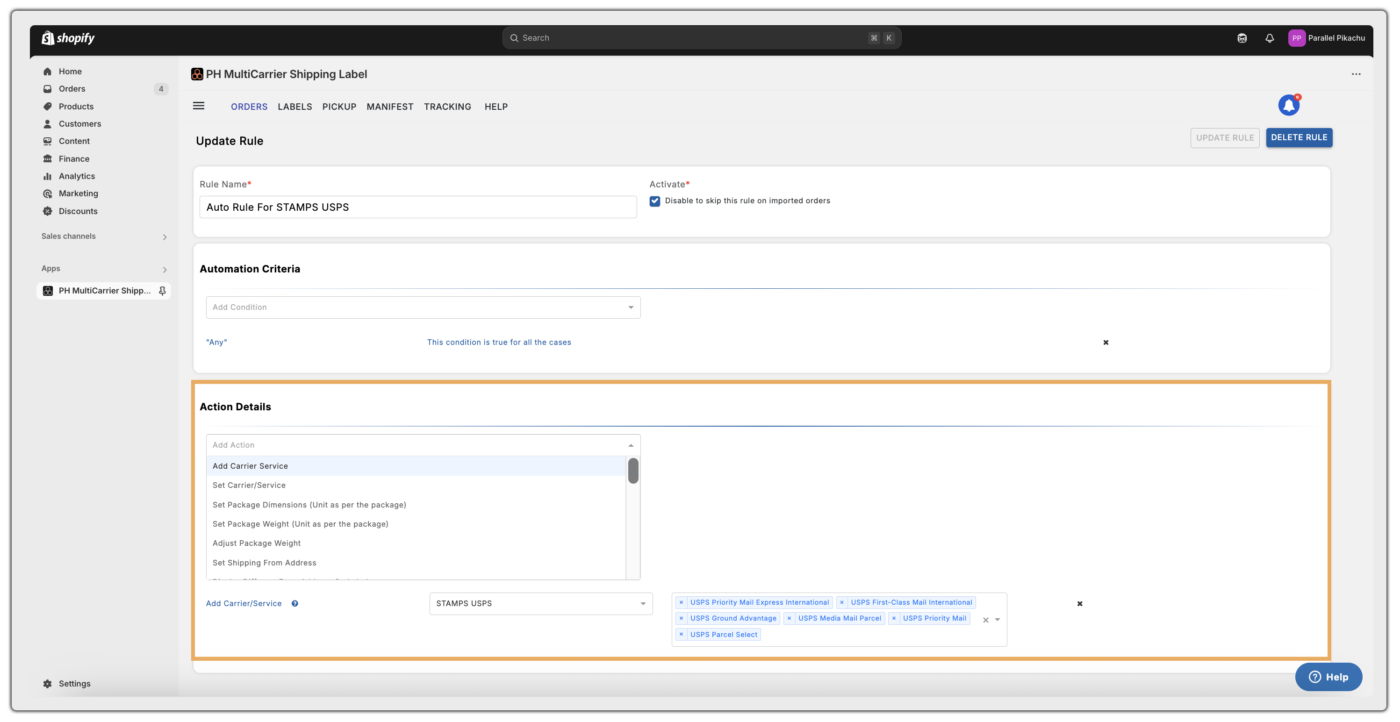This screenshot has width=1400, height=722.
Task: Switch to the MANIFEST tab
Action: tap(390, 107)
